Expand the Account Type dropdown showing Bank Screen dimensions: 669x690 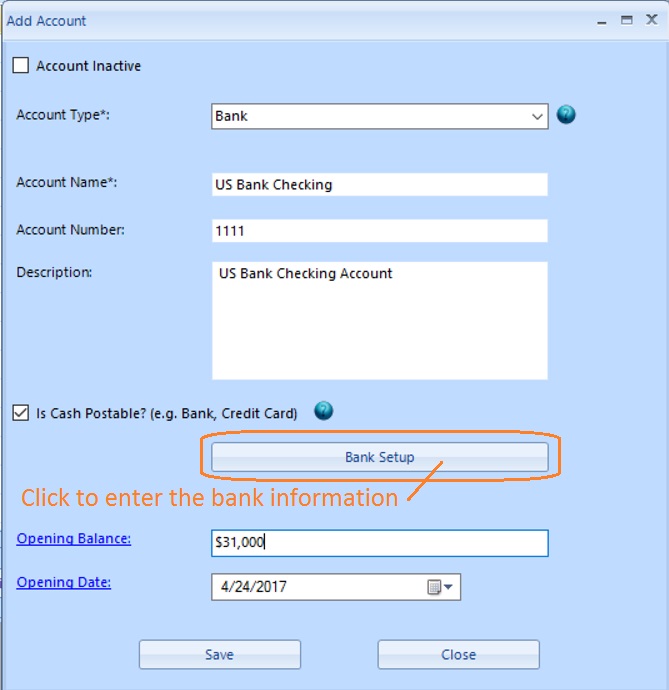pos(537,116)
